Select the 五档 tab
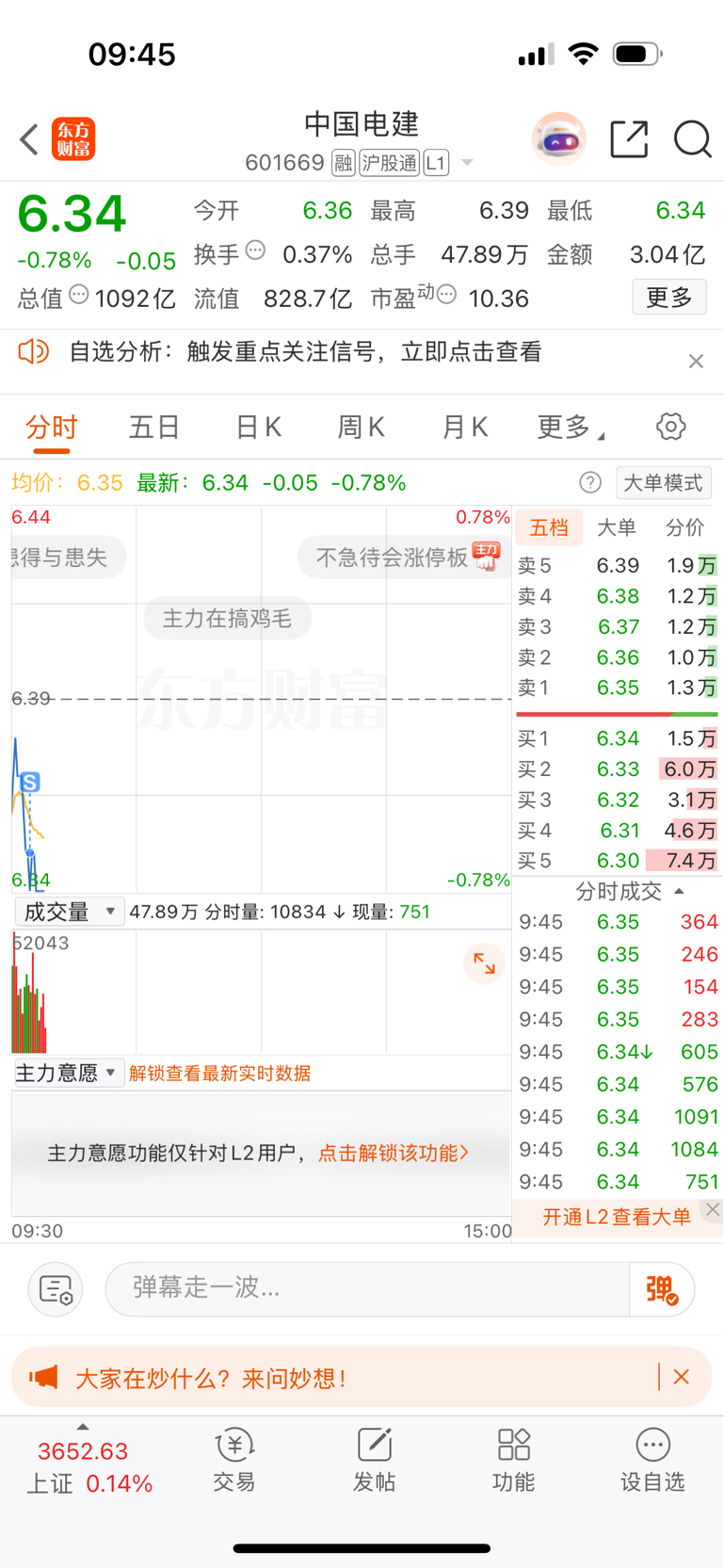Image resolution: width=724 pixels, height=1568 pixels. (549, 527)
